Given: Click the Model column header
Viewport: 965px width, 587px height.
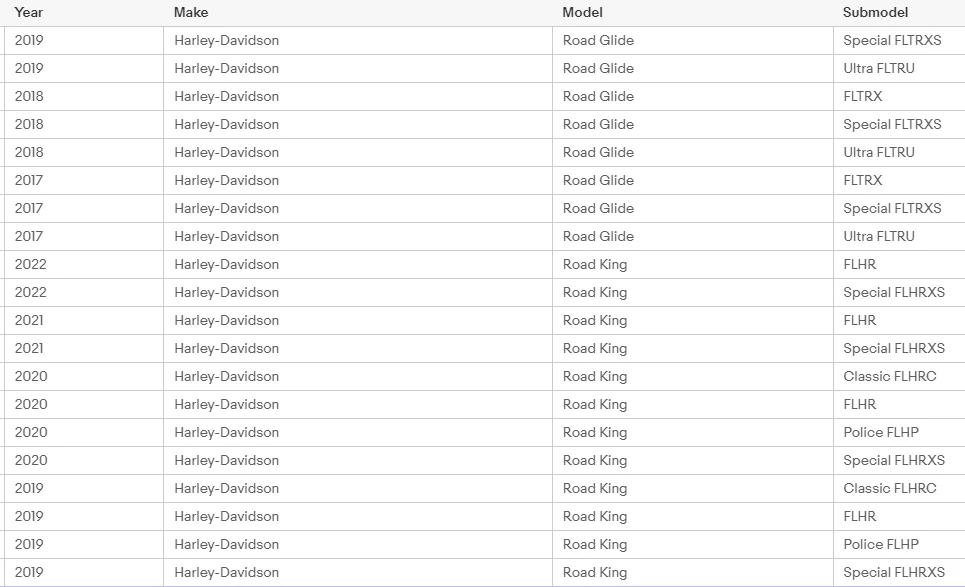Looking at the screenshot, I should pos(582,12).
